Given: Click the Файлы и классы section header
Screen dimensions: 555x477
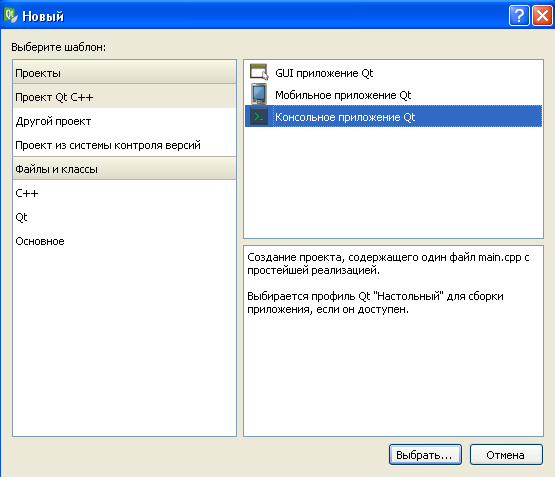Looking at the screenshot, I should pos(124,169).
